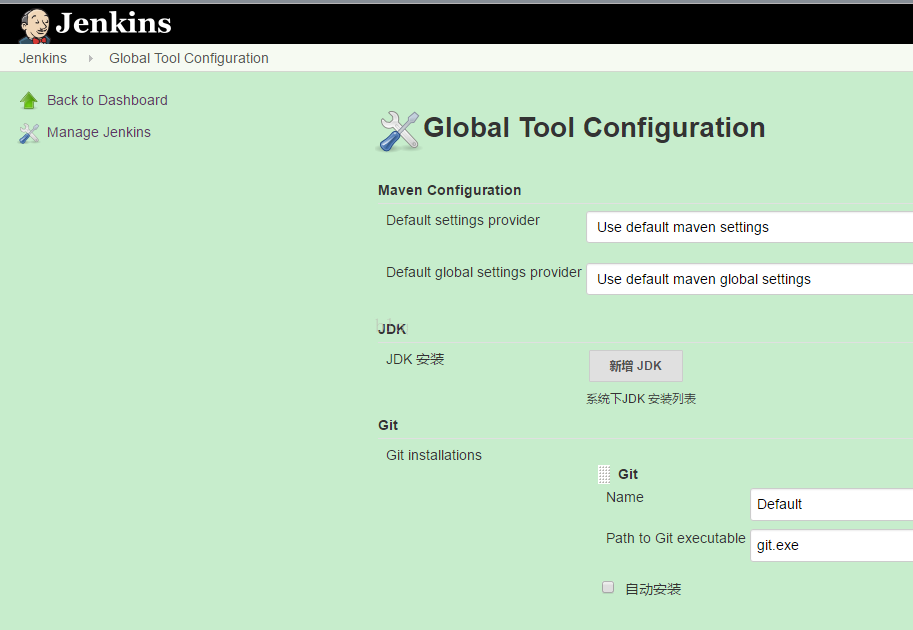913x630 pixels.
Task: Click the Path to Git executable label
Action: 675,538
